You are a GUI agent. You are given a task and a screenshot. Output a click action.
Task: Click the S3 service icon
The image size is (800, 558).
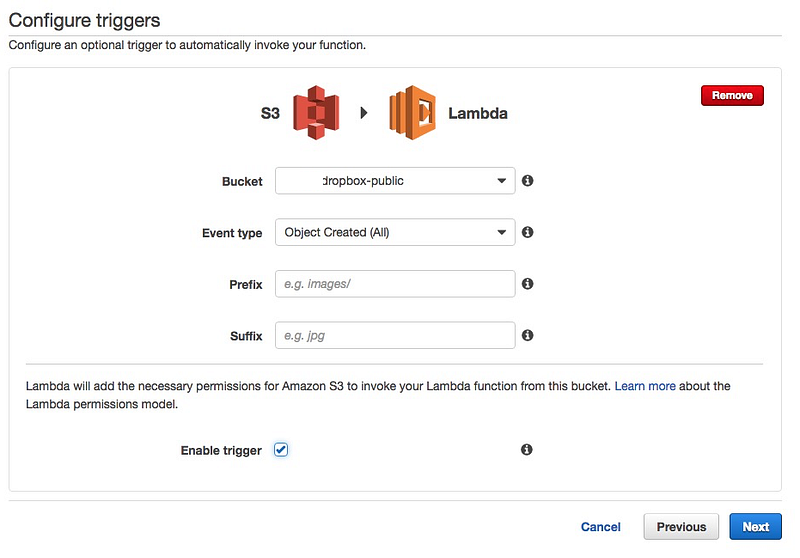316,113
